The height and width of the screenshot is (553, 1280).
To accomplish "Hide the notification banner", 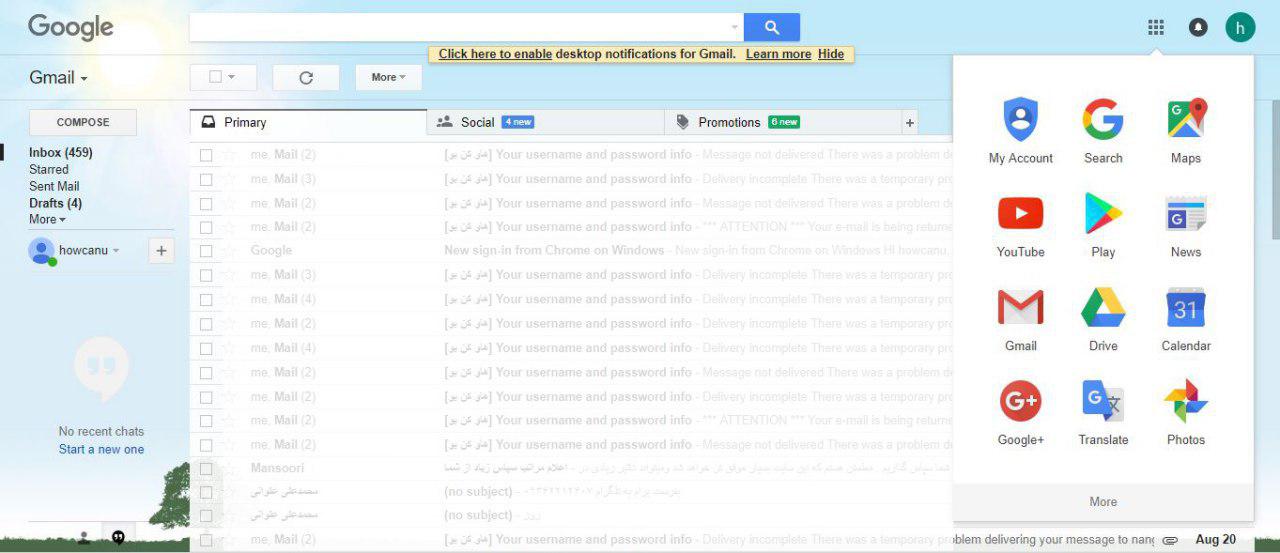I will (x=831, y=54).
